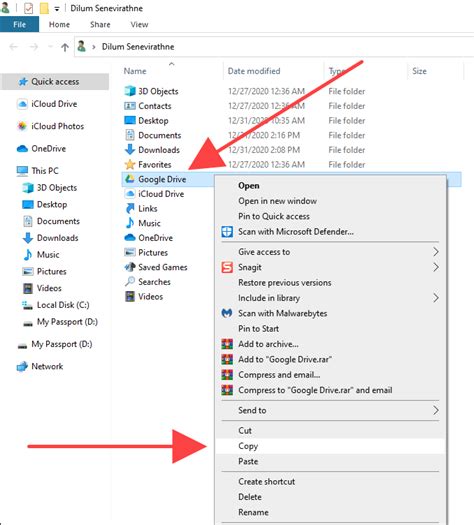The height and width of the screenshot is (525, 474).
Task: Select Pictures under This PC in sidebar
Action: click(x=52, y=272)
